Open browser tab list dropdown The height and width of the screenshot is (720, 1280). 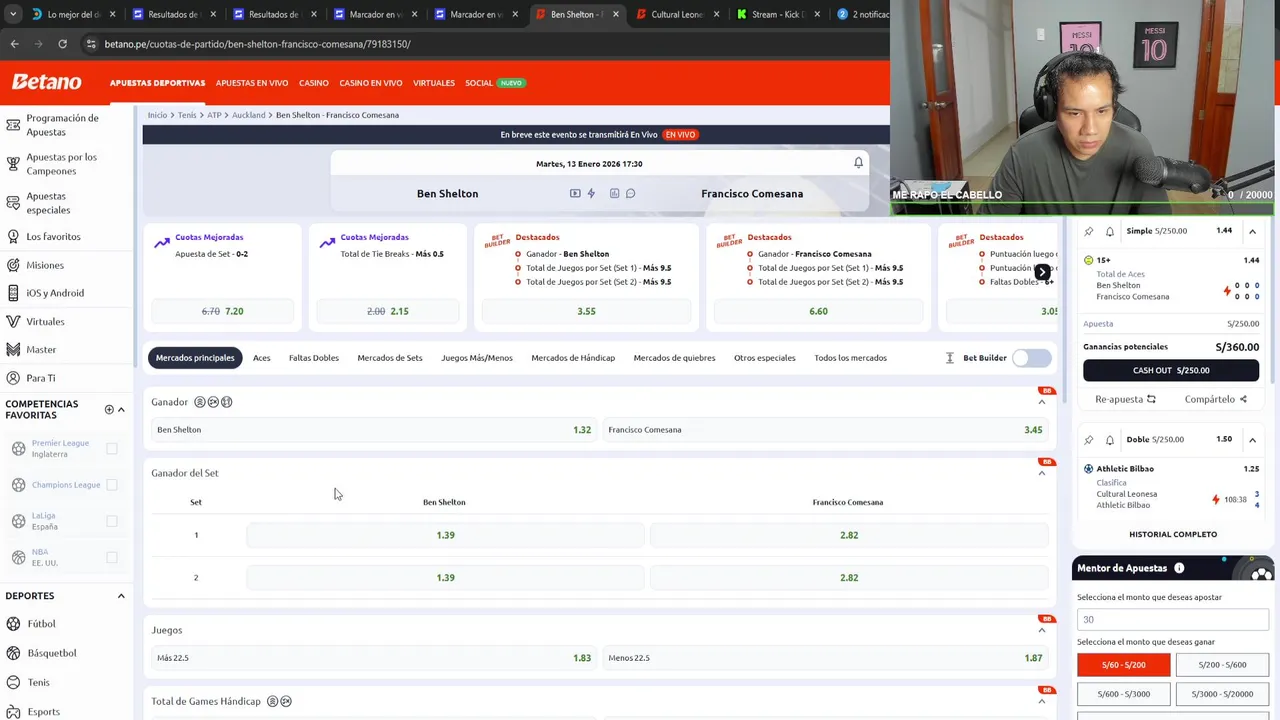(x=12, y=14)
